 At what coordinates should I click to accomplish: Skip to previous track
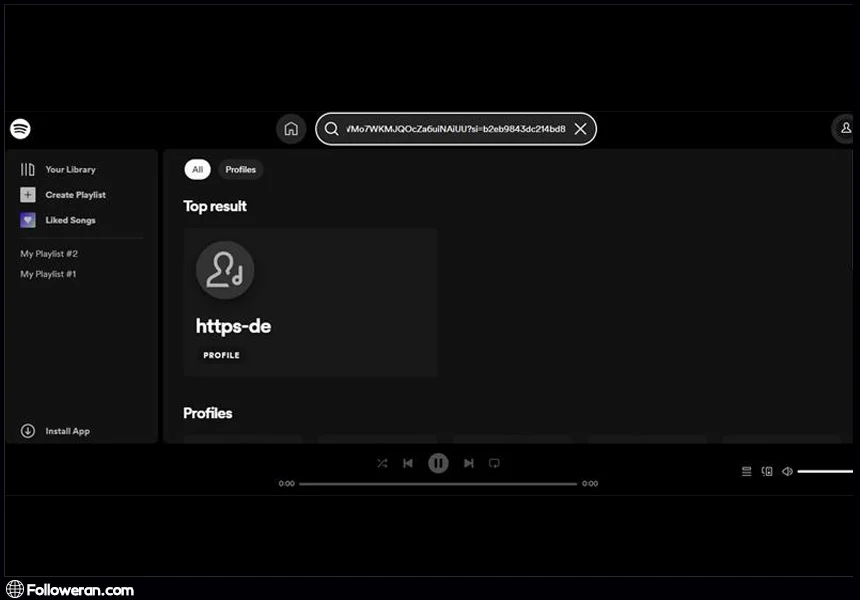408,463
